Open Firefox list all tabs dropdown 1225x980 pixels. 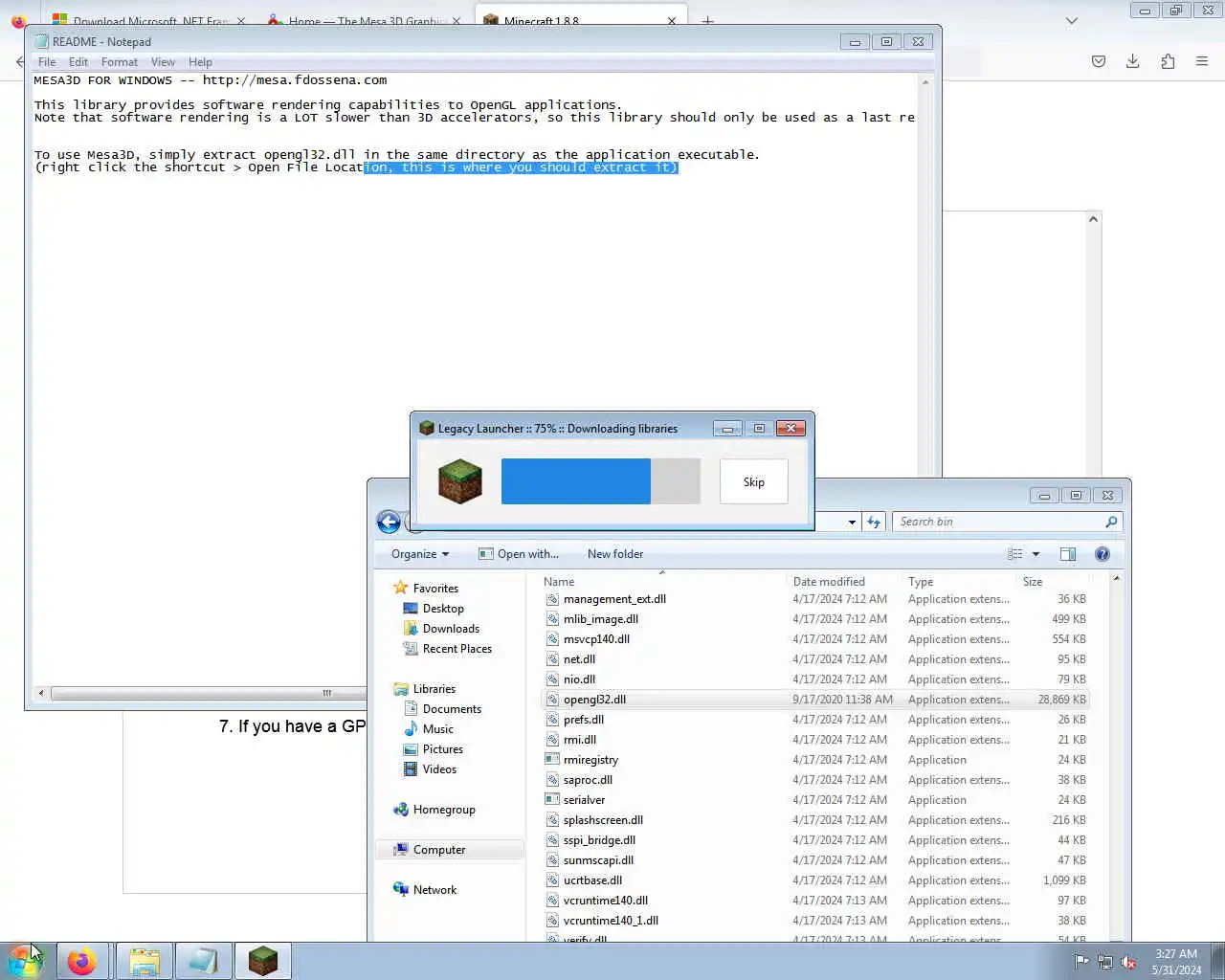click(1072, 20)
